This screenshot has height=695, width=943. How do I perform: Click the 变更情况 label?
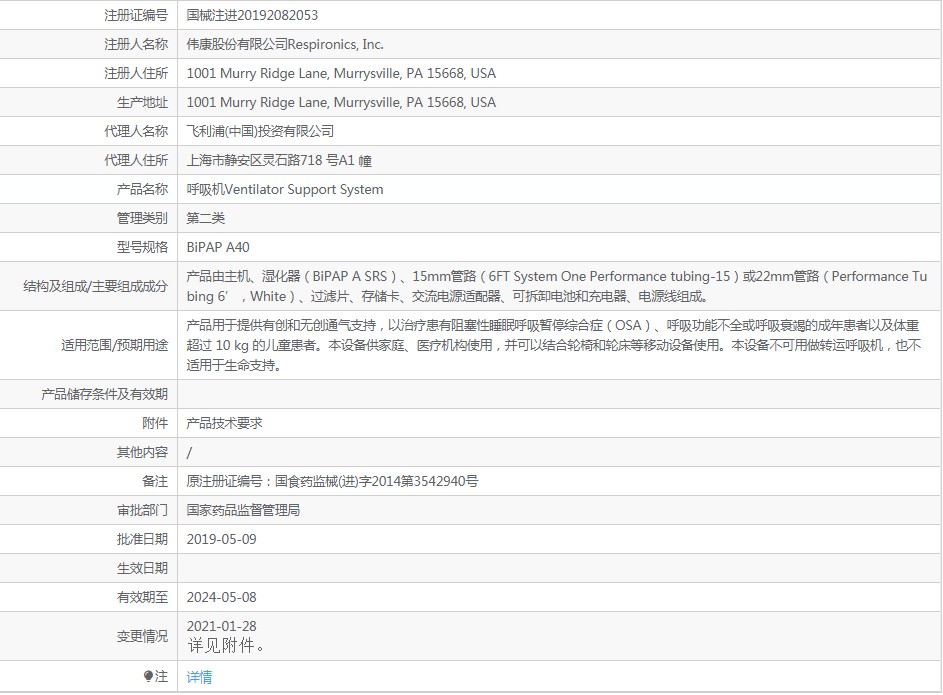coord(143,636)
